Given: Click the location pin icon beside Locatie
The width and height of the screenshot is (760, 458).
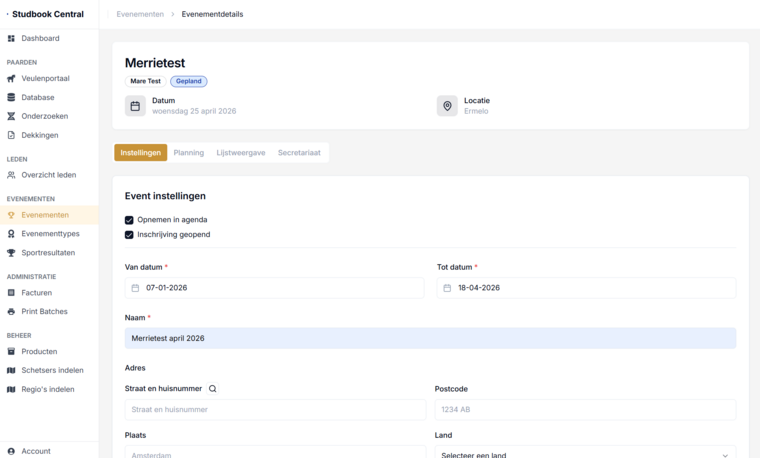Looking at the screenshot, I should pyautogui.click(x=447, y=106).
